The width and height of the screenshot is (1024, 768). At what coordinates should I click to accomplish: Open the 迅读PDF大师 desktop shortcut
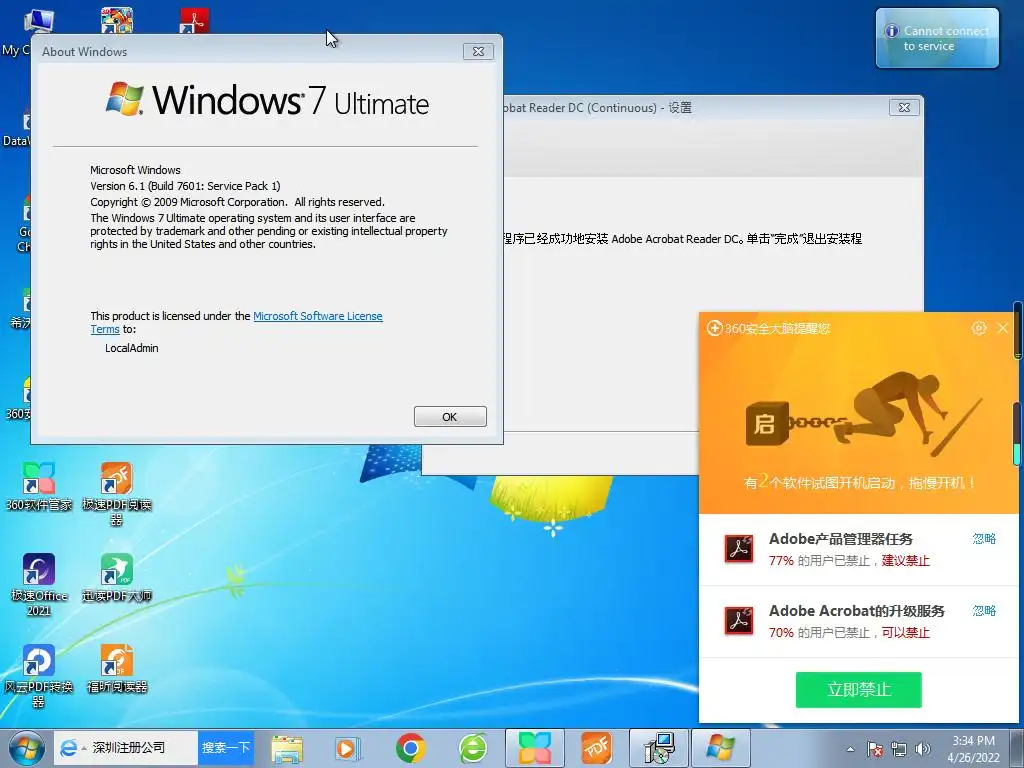(x=117, y=578)
